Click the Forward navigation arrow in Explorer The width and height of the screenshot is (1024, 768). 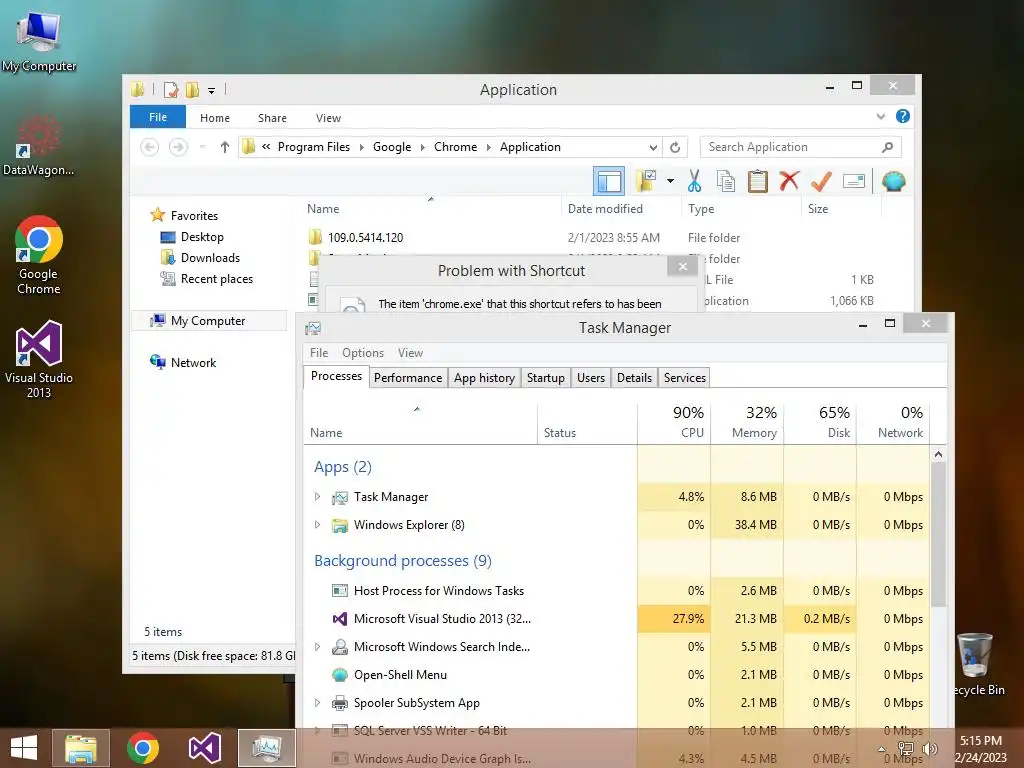tap(178, 147)
